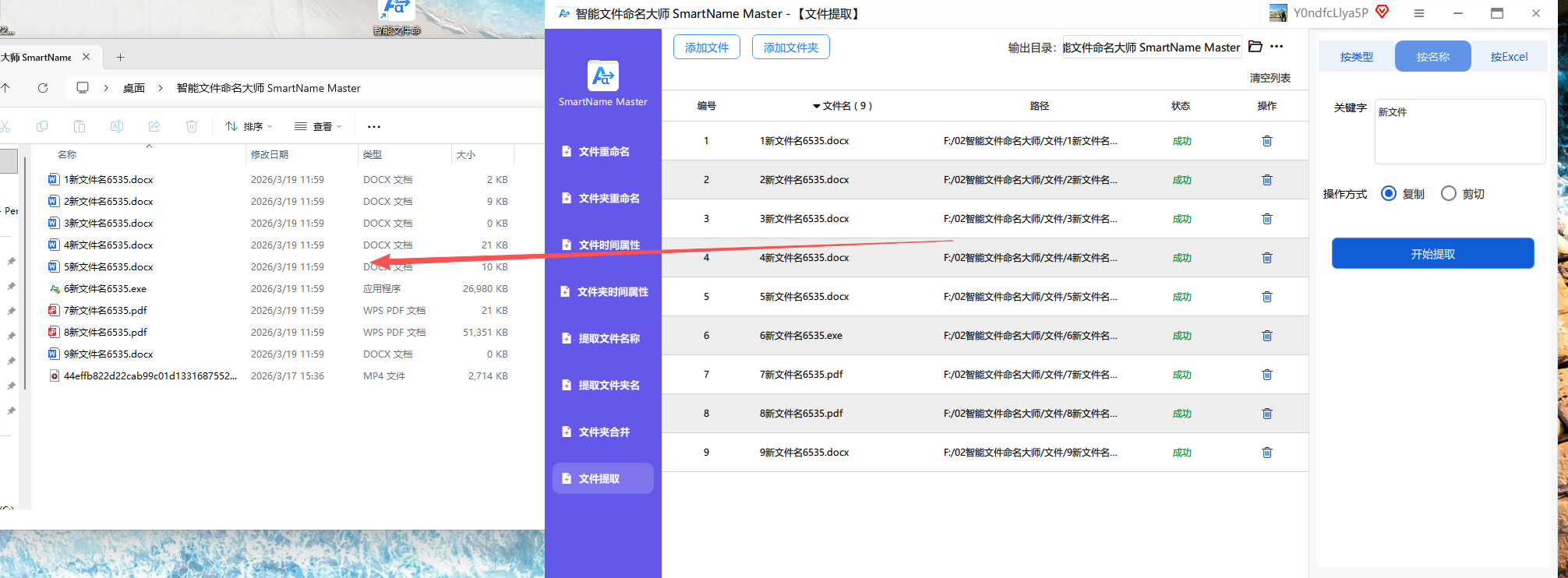The width and height of the screenshot is (1568, 578).
Task: Click trash icon for 6新文件名6535.exe row
Action: [1266, 336]
